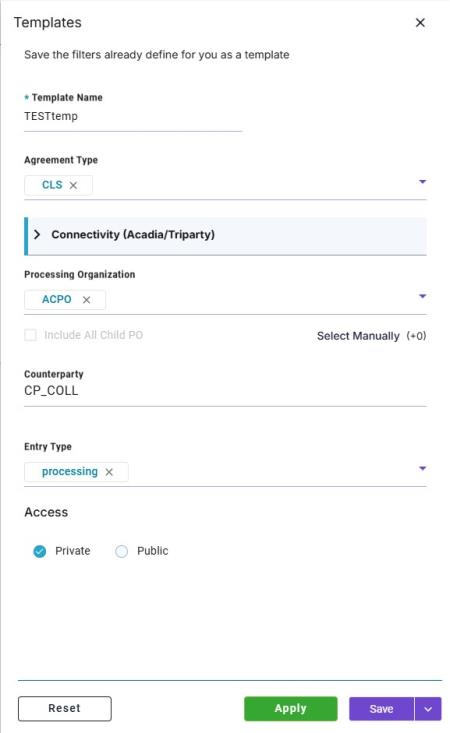Click the Select Manually link
Viewport: 450px width, 733px height.
click(x=358, y=336)
